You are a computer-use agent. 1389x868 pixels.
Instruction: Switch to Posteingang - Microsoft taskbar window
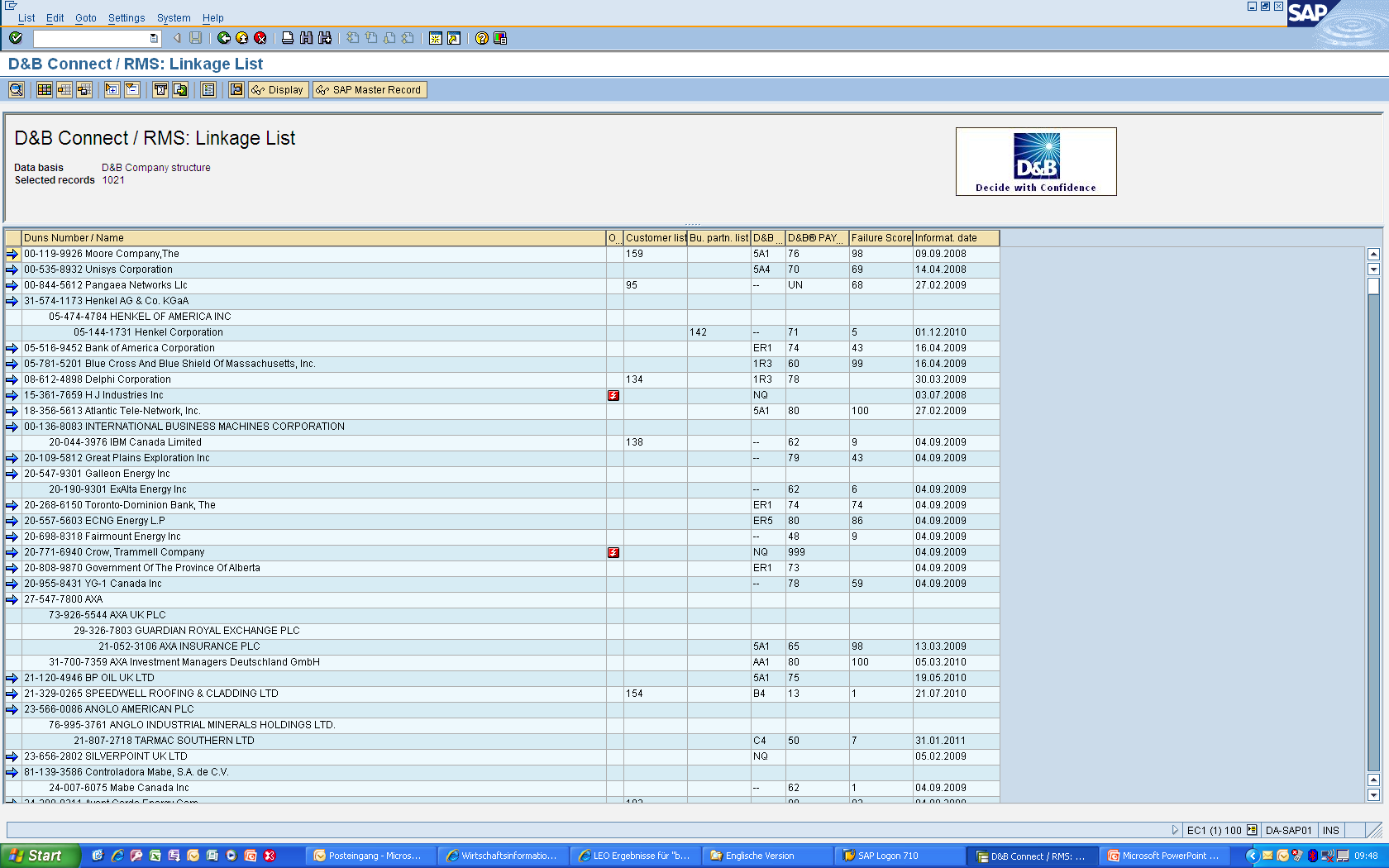coord(370,856)
